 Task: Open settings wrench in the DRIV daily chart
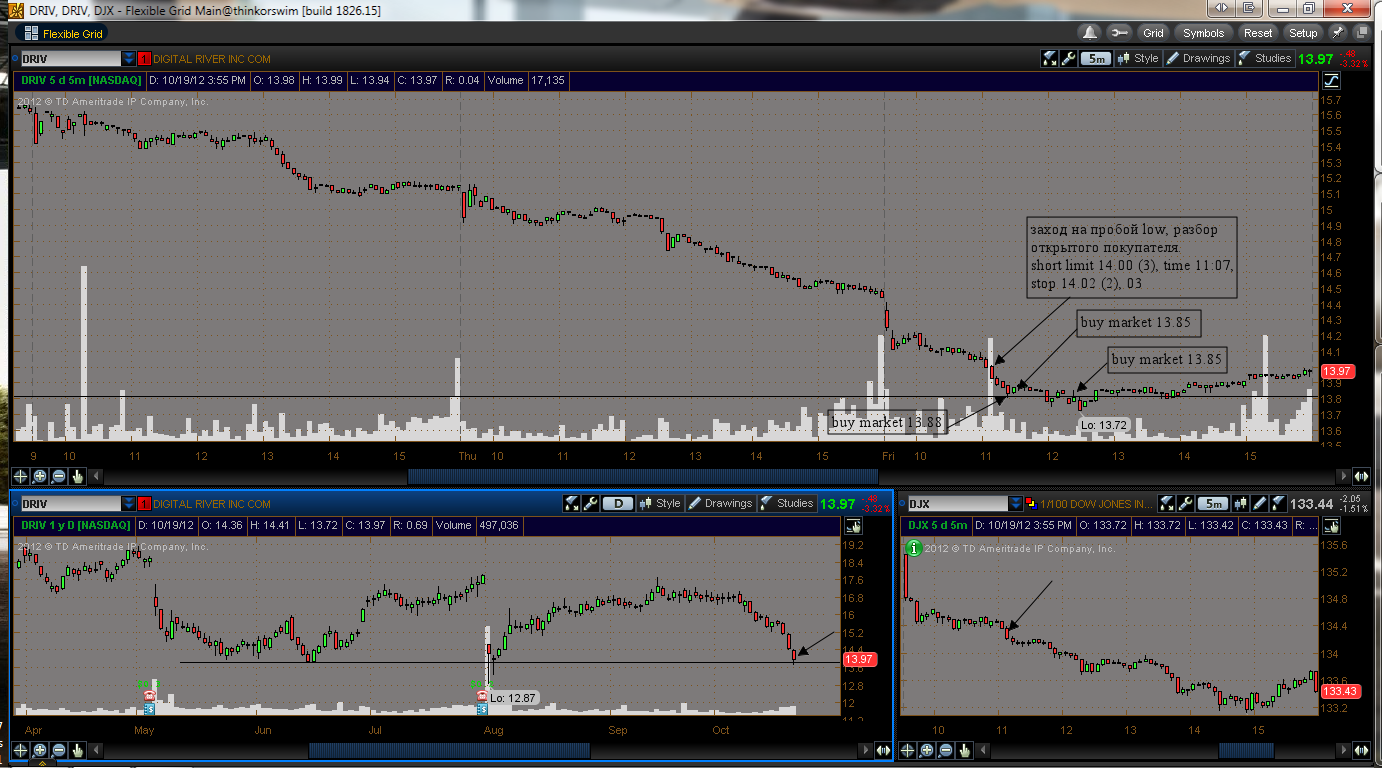coord(591,503)
